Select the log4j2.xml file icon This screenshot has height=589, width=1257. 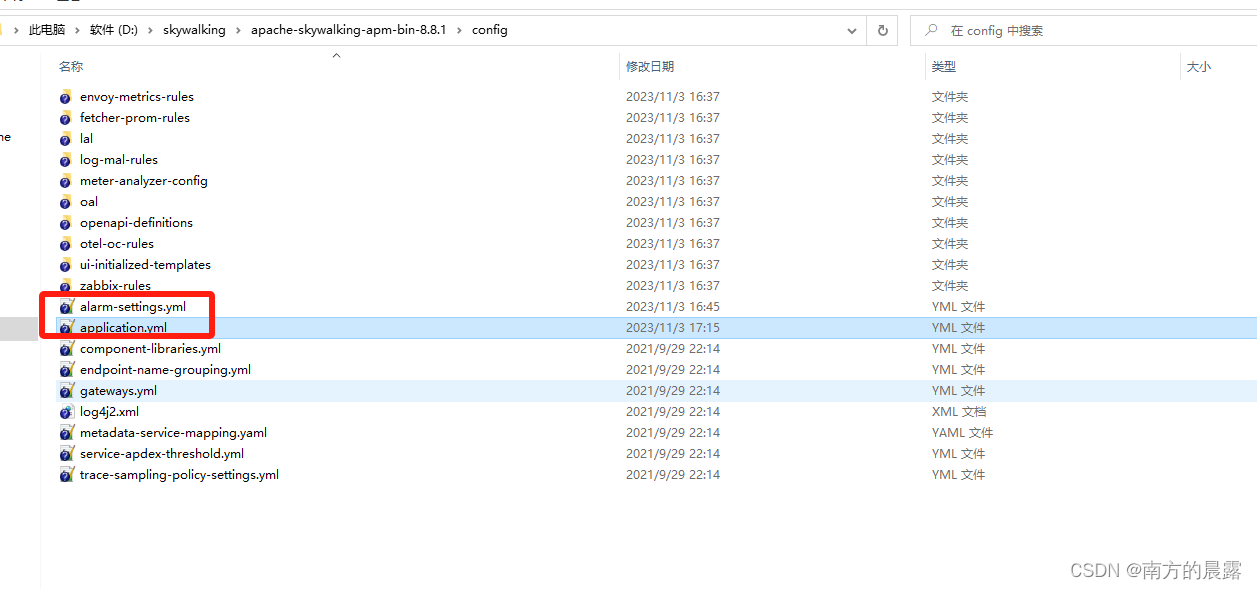(66, 411)
